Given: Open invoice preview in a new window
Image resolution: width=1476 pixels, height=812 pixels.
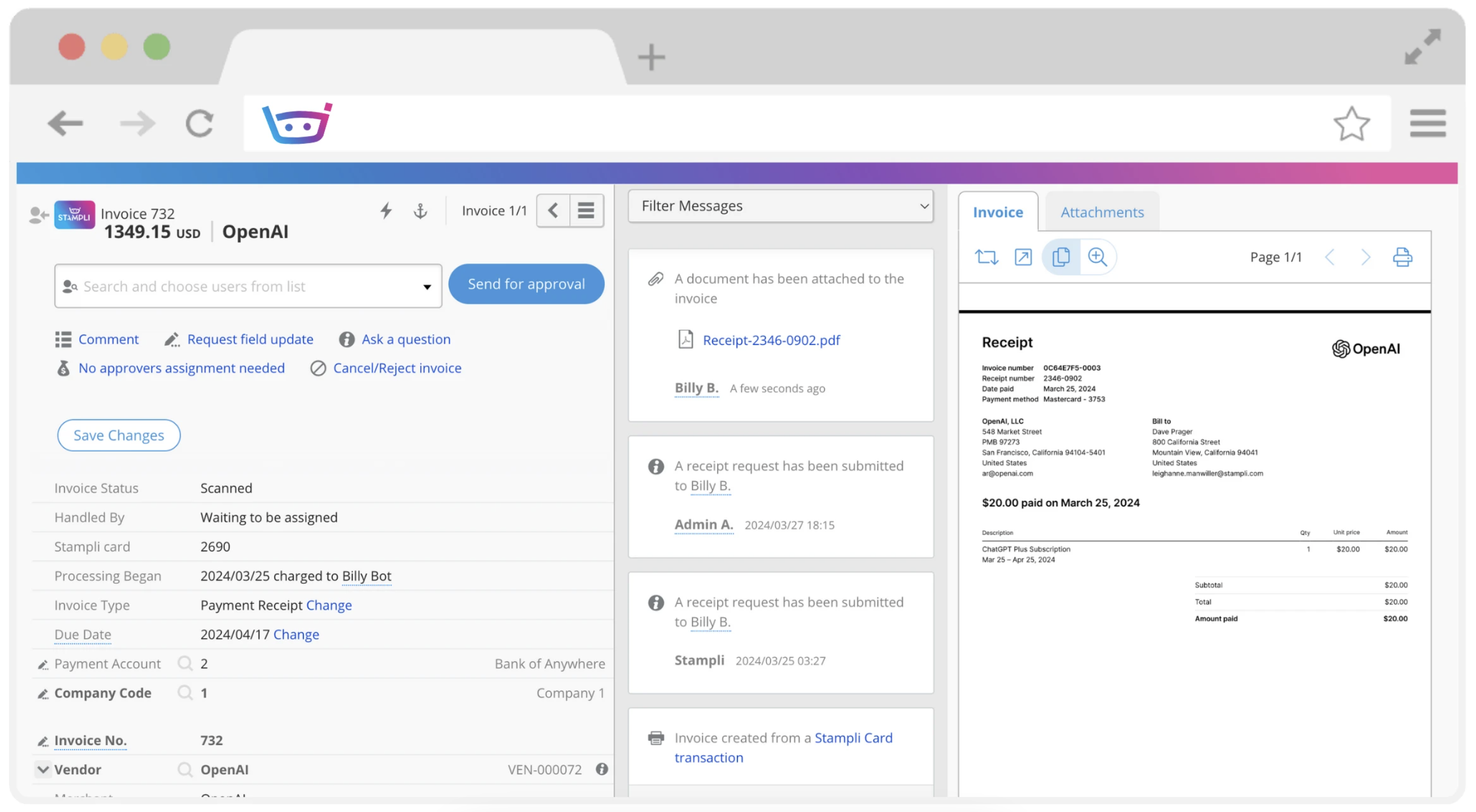Looking at the screenshot, I should (x=1023, y=257).
